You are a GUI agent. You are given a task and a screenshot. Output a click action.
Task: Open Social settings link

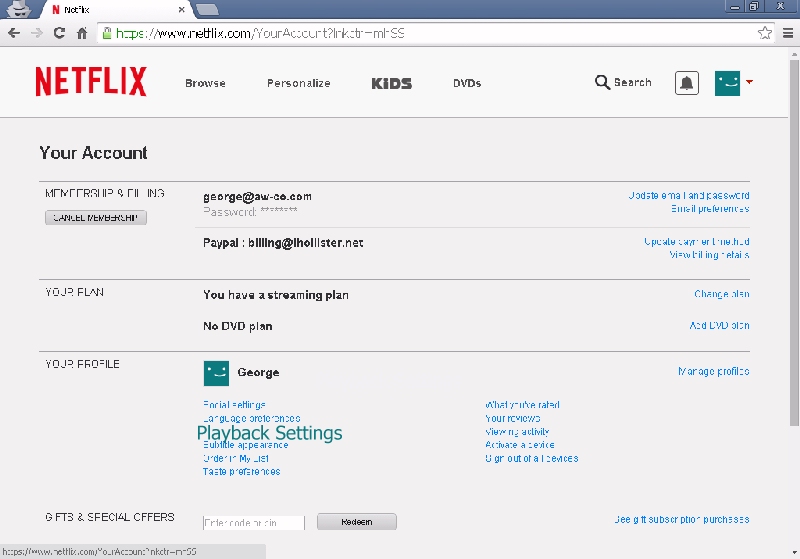tap(234, 405)
